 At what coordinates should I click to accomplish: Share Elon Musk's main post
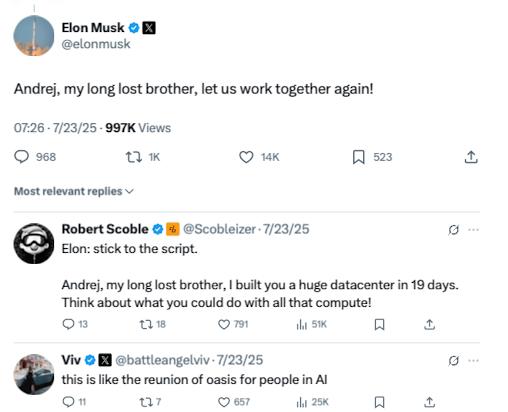pyautogui.click(x=471, y=157)
